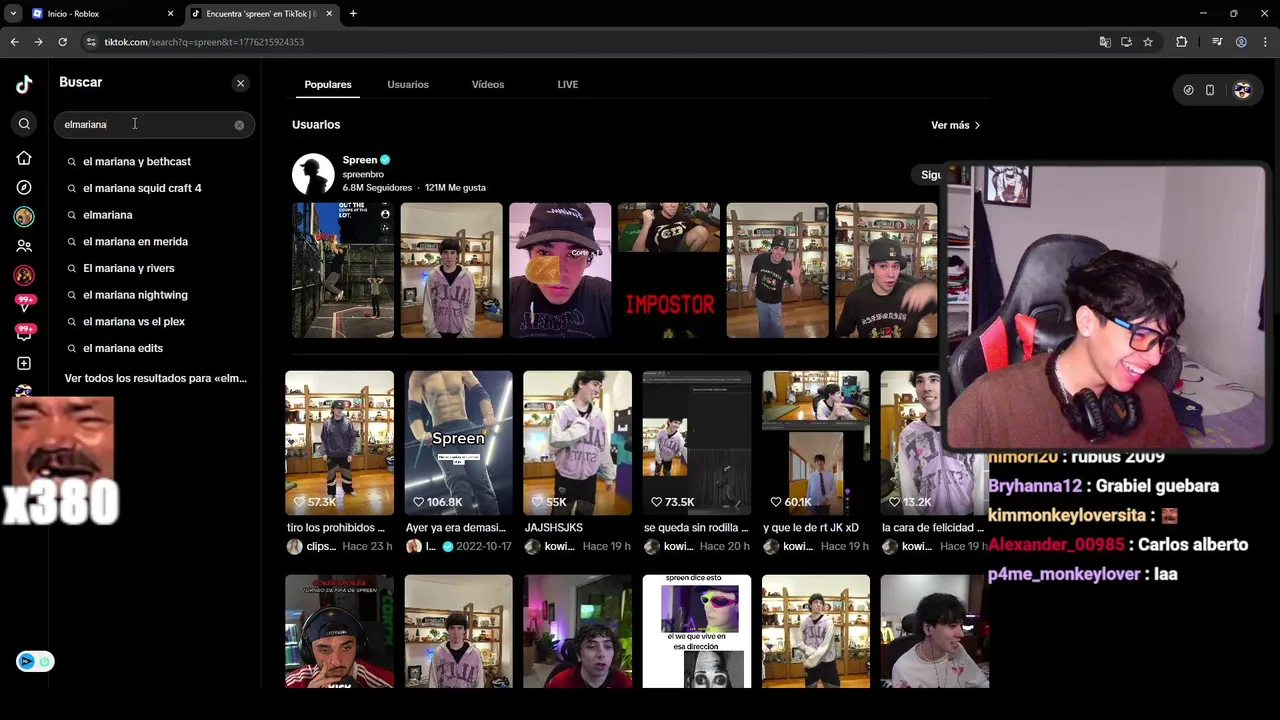Open the Translate page icon
1280x720 pixels.
[x=1104, y=42]
